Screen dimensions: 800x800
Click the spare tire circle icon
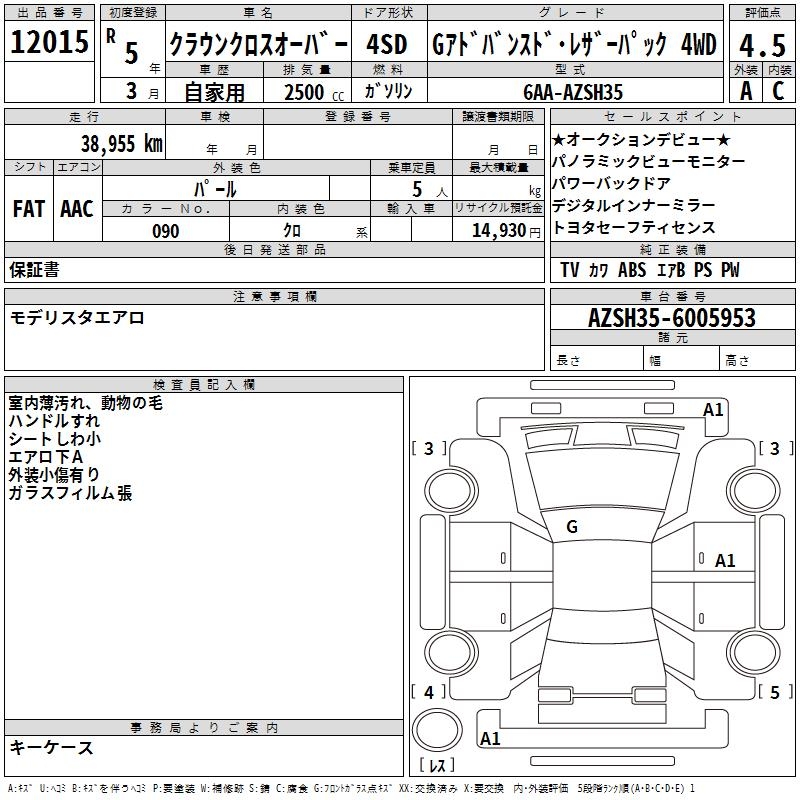coord(437,729)
